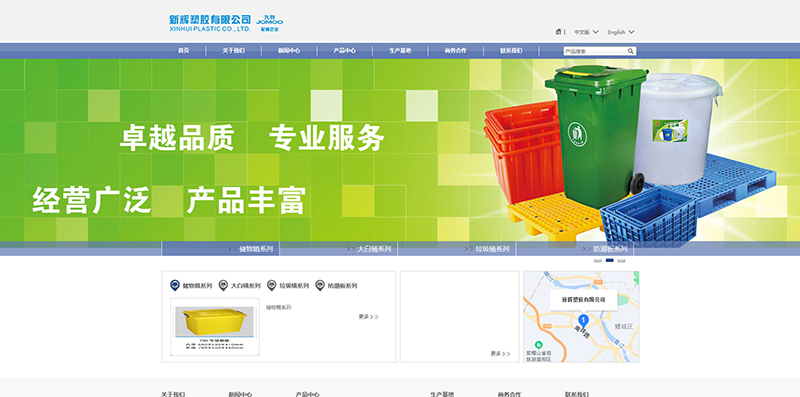Click the JOMOO partner logo
800x397 pixels.
tap(269, 23)
